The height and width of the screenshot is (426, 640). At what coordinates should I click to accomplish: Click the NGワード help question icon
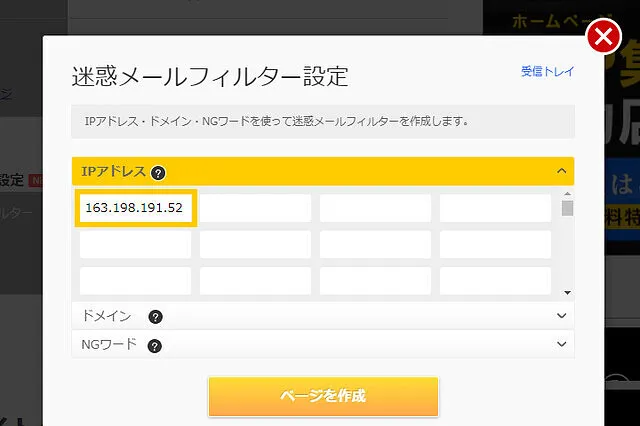[x=155, y=345]
